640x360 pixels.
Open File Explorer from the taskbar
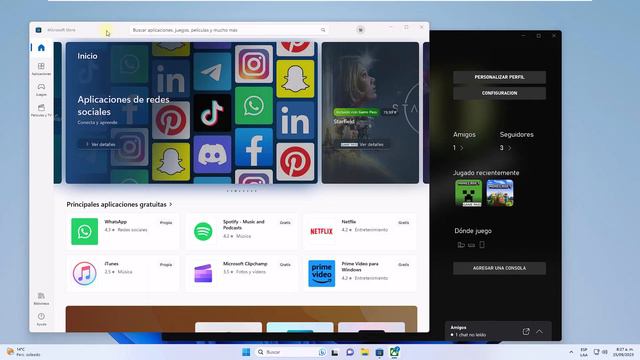(364, 352)
